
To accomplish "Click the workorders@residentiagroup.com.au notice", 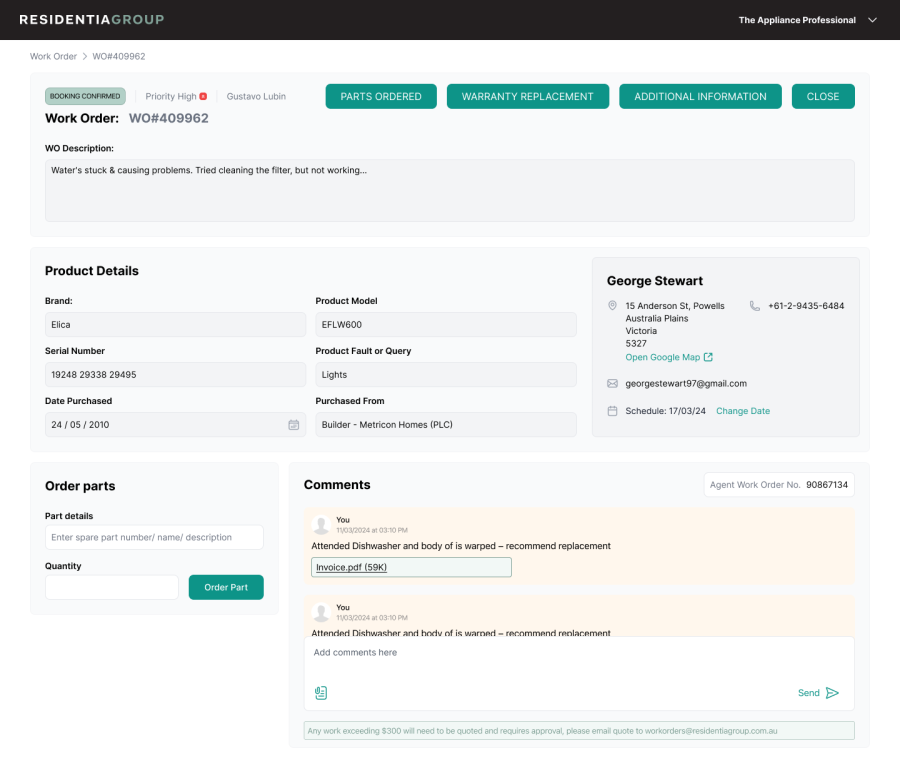I will [579, 731].
